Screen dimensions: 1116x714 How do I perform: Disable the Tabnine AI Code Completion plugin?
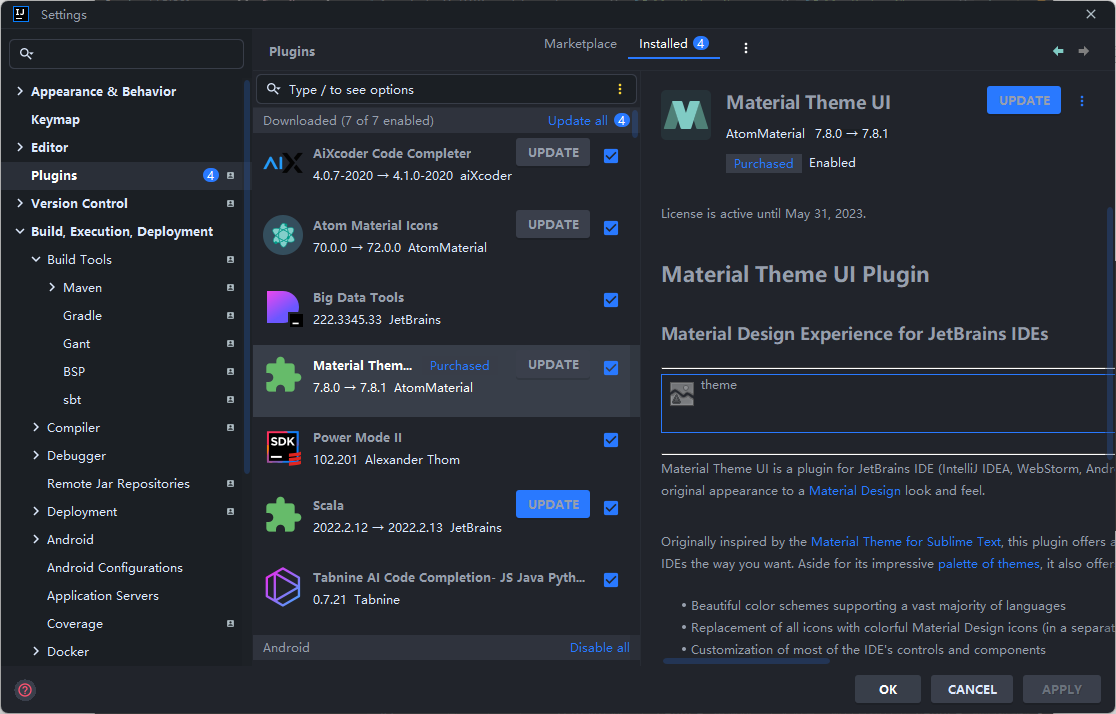click(x=611, y=580)
